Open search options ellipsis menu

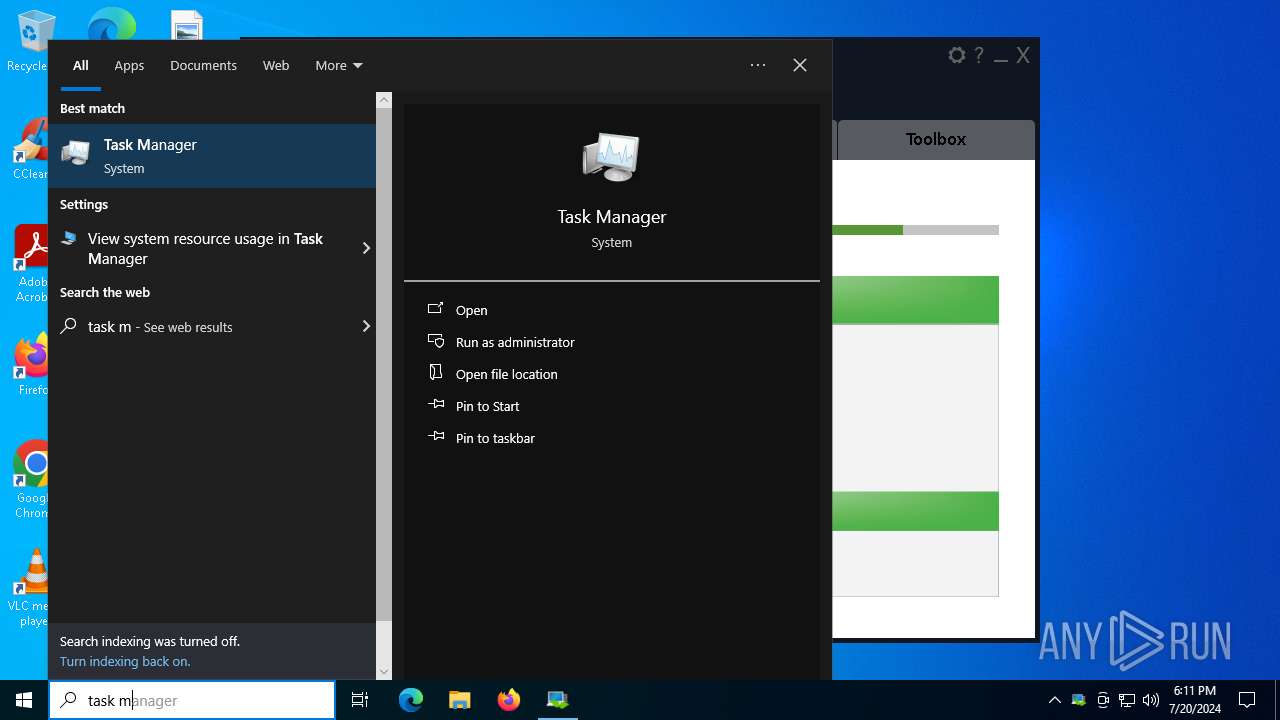(758, 65)
